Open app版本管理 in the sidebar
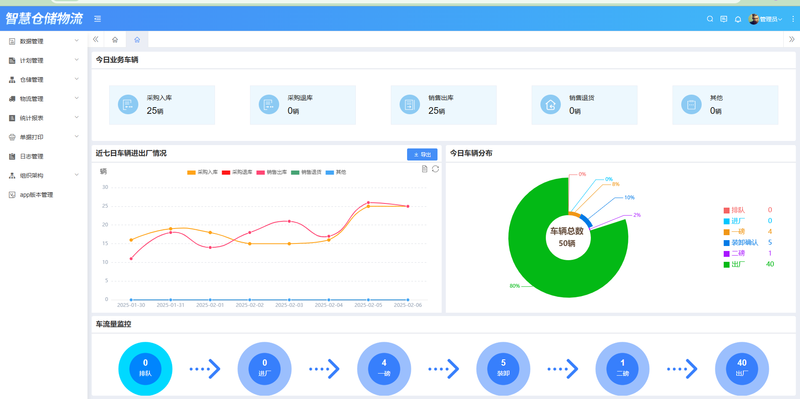800x399 pixels. pyautogui.click(x=44, y=194)
